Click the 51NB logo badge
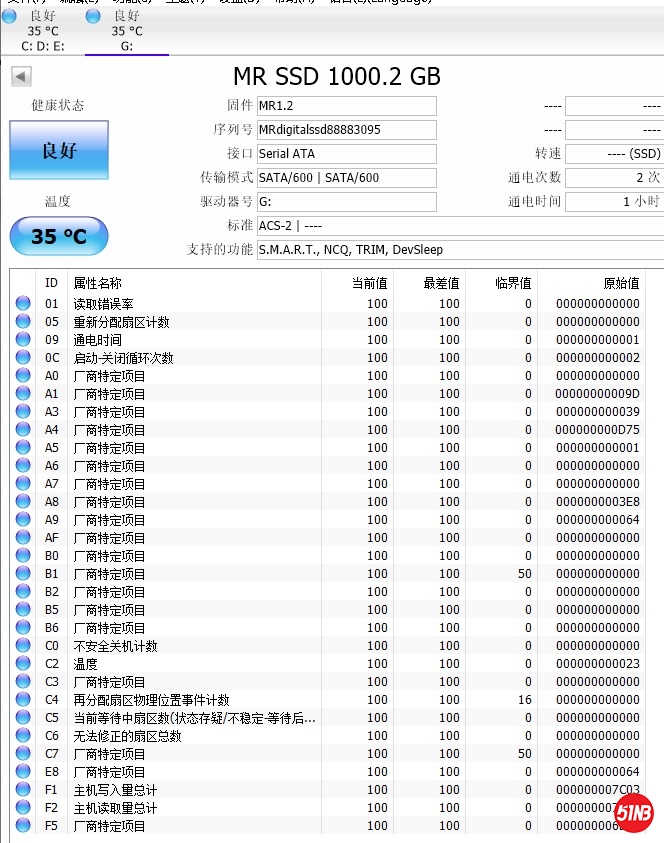Viewport: 664px width, 843px height. tap(633, 811)
